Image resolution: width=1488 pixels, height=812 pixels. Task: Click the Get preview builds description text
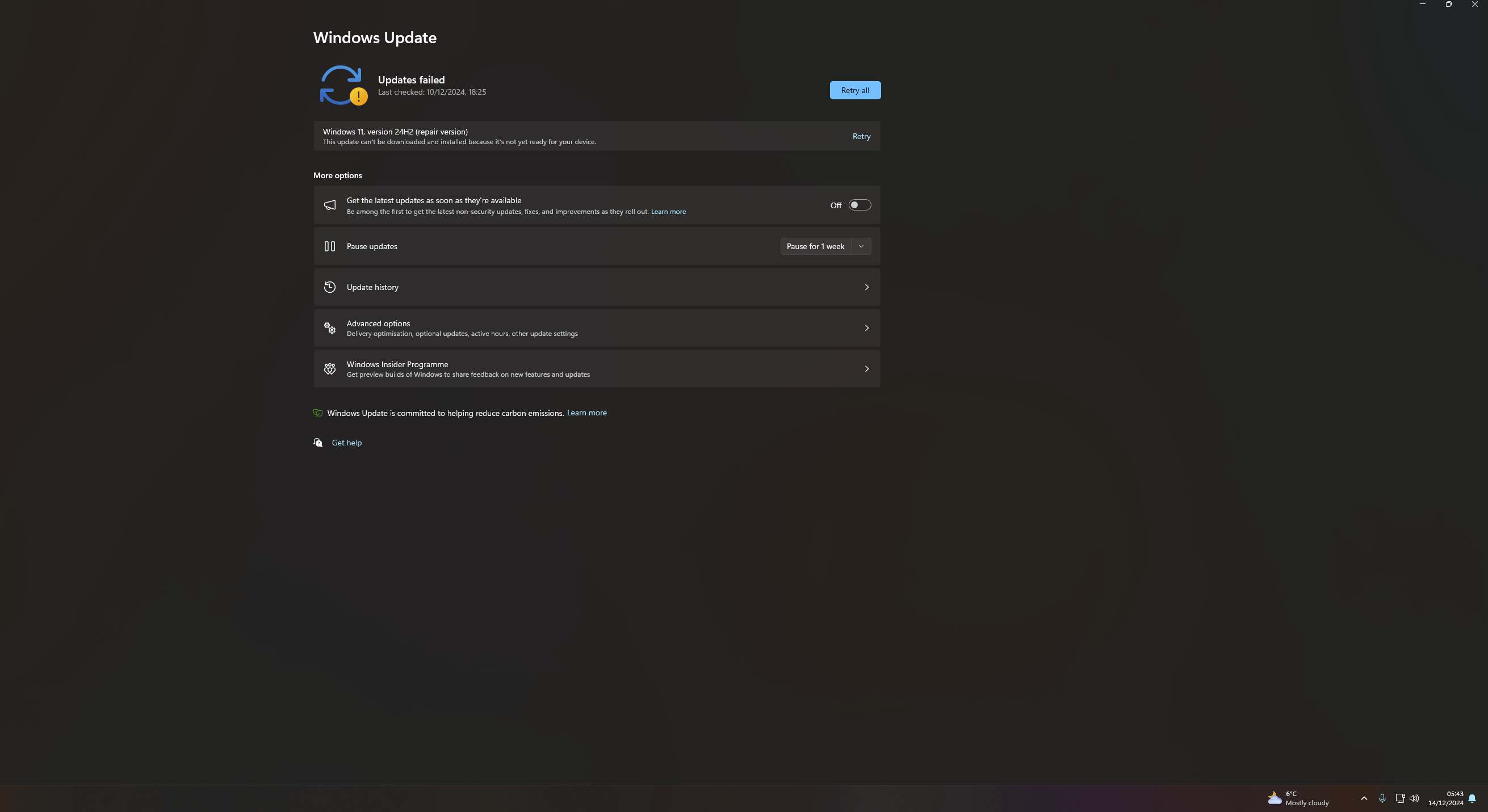pyautogui.click(x=468, y=375)
